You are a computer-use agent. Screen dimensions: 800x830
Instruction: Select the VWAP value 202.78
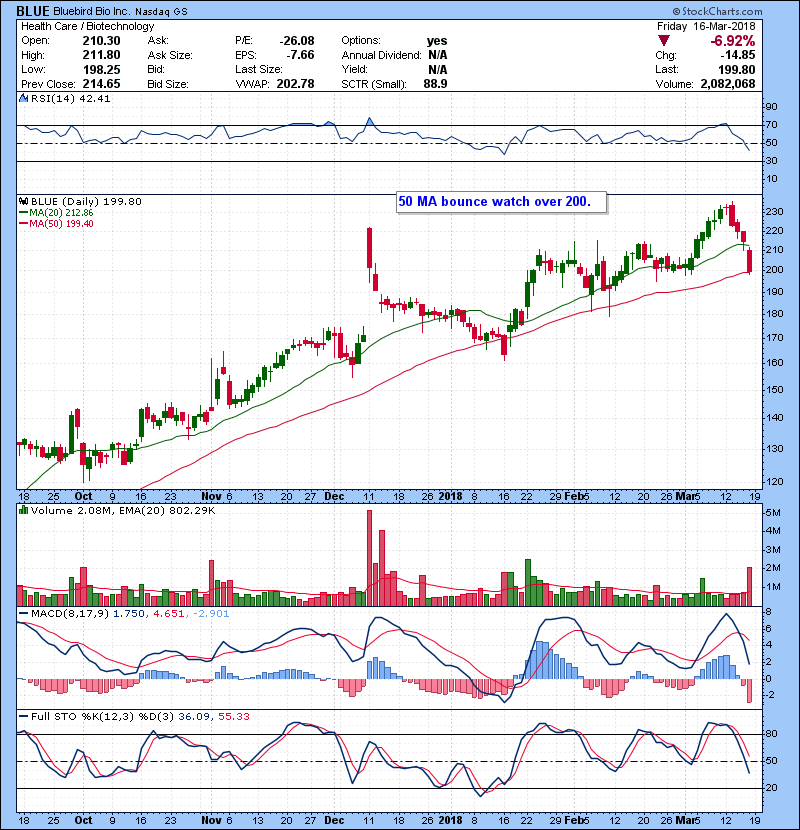[x=295, y=84]
